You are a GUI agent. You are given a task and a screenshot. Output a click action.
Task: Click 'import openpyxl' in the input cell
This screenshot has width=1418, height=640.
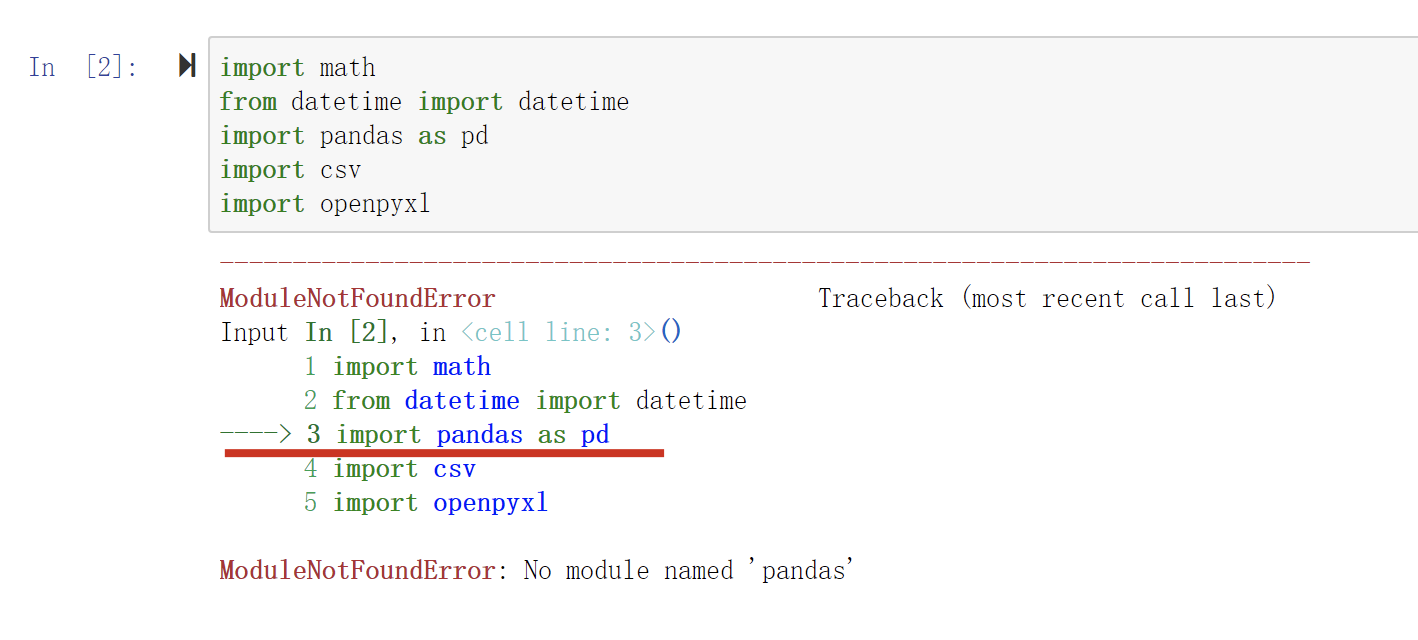click(x=325, y=204)
